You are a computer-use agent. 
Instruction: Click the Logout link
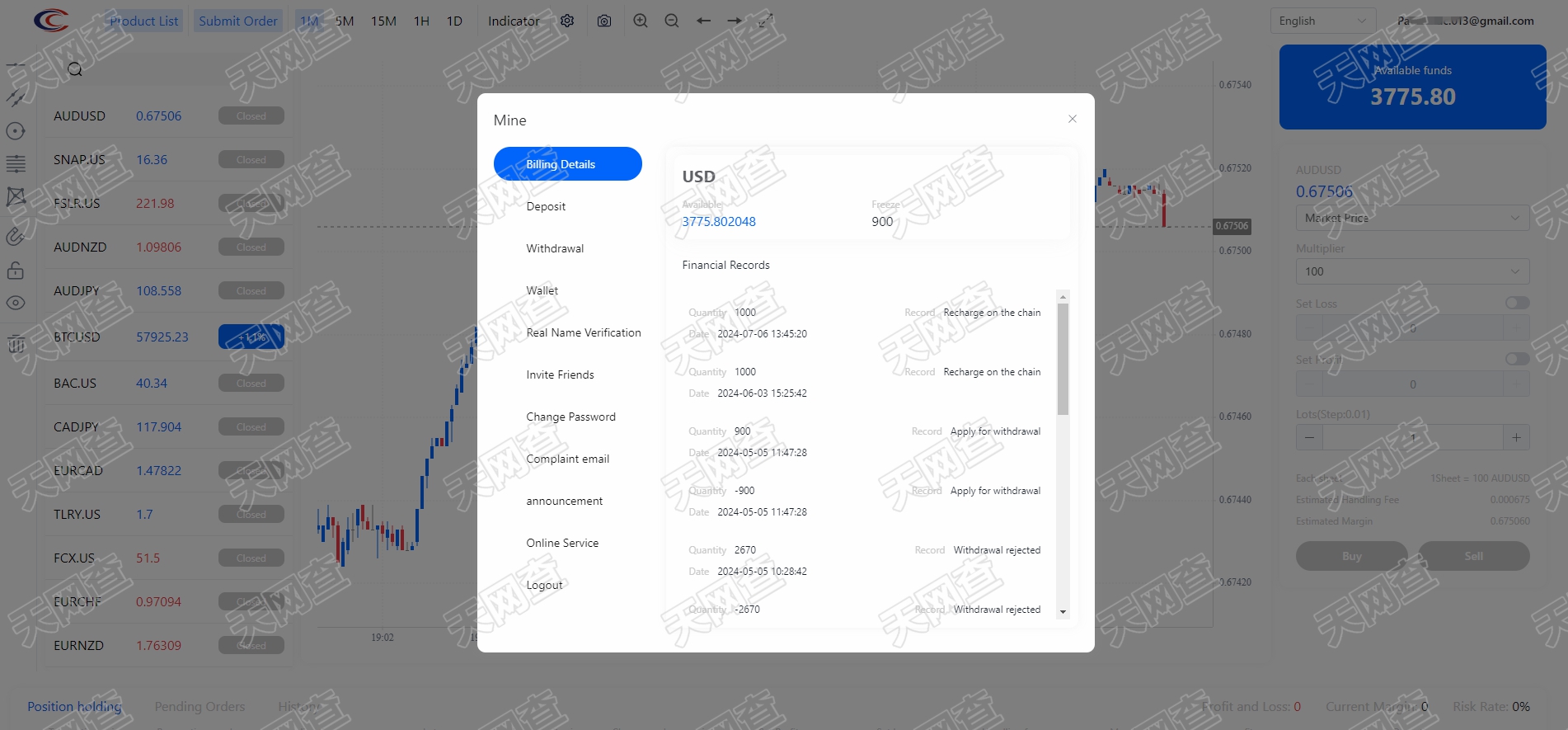pos(544,585)
